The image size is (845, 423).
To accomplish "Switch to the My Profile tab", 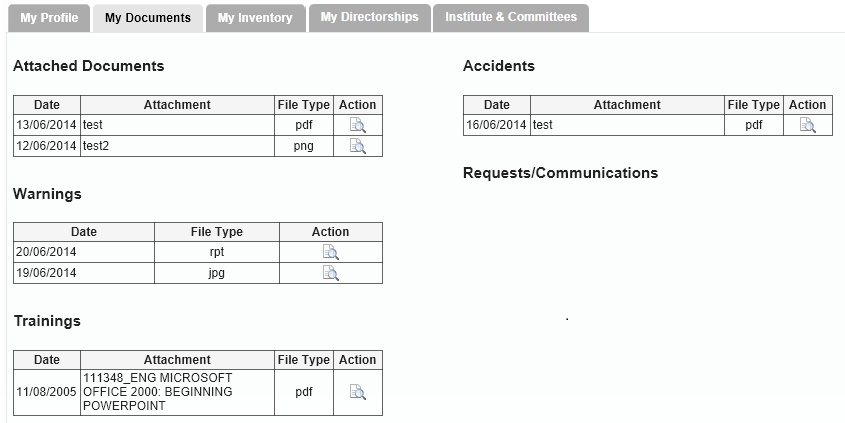I will (x=49, y=18).
